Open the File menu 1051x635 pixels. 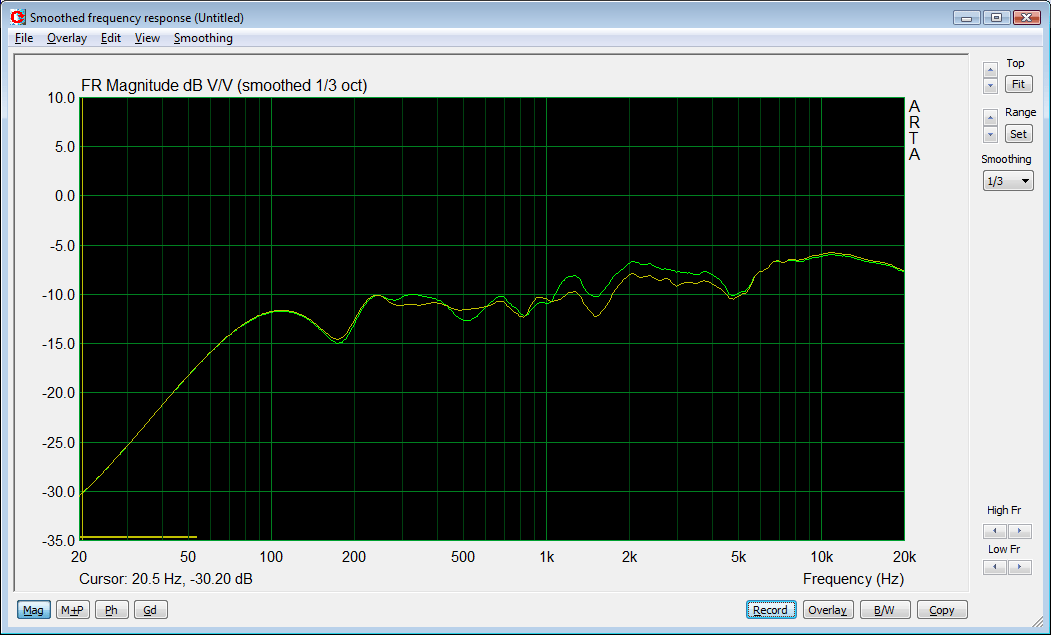tap(24, 38)
